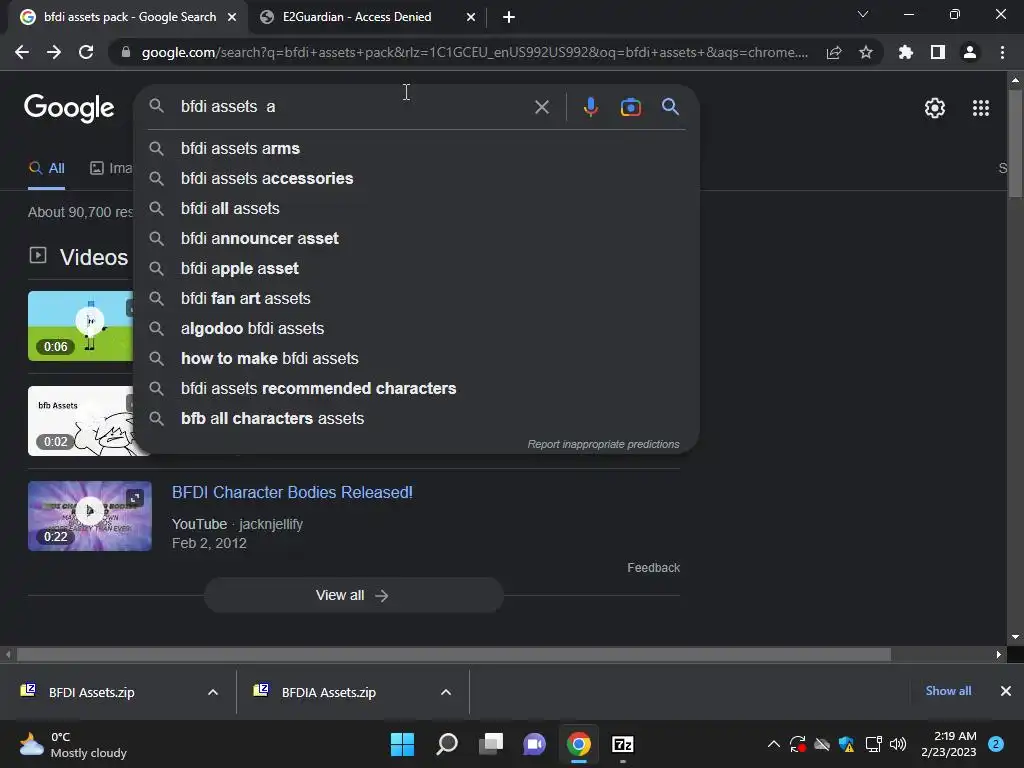The height and width of the screenshot is (768, 1024).
Task: Clear the search box with the X
Action: click(x=542, y=107)
